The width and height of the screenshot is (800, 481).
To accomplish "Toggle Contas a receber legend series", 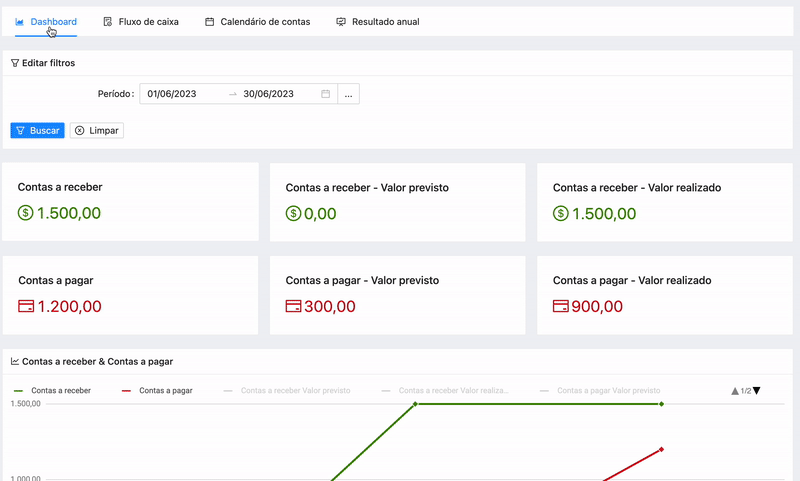I will tap(53, 391).
